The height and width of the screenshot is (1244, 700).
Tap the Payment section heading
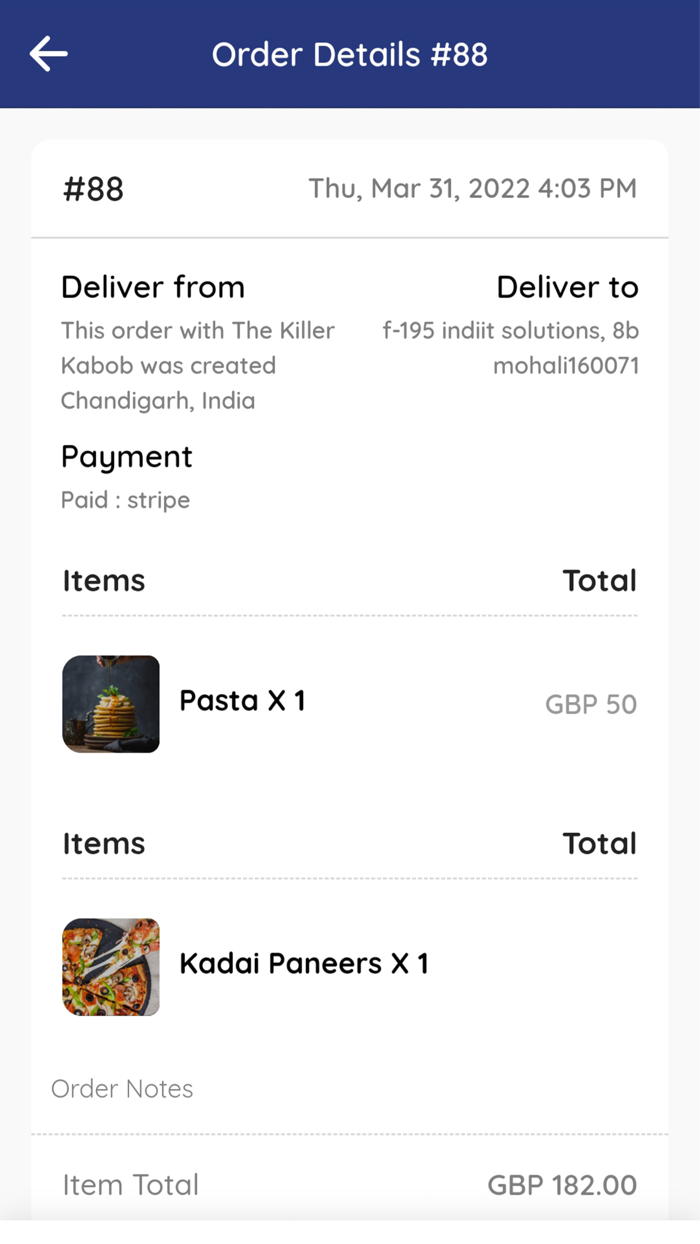pos(126,456)
